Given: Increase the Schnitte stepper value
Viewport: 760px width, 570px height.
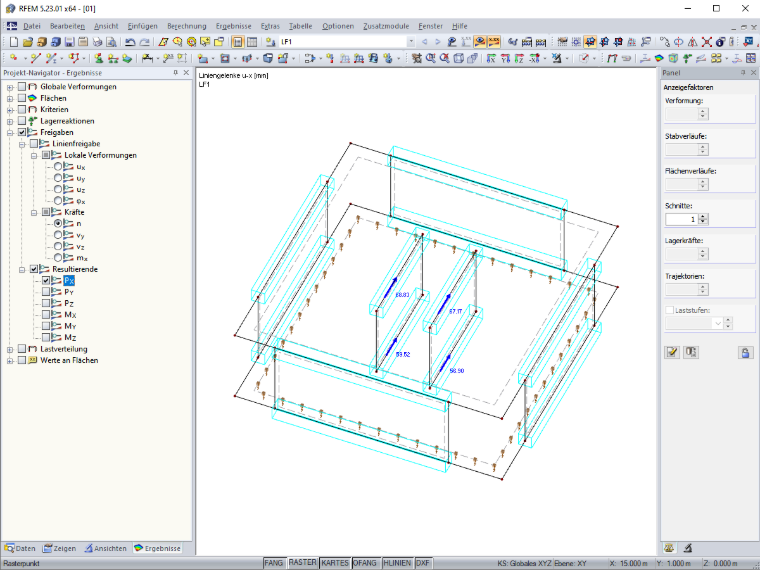Looking at the screenshot, I should pos(703,216).
